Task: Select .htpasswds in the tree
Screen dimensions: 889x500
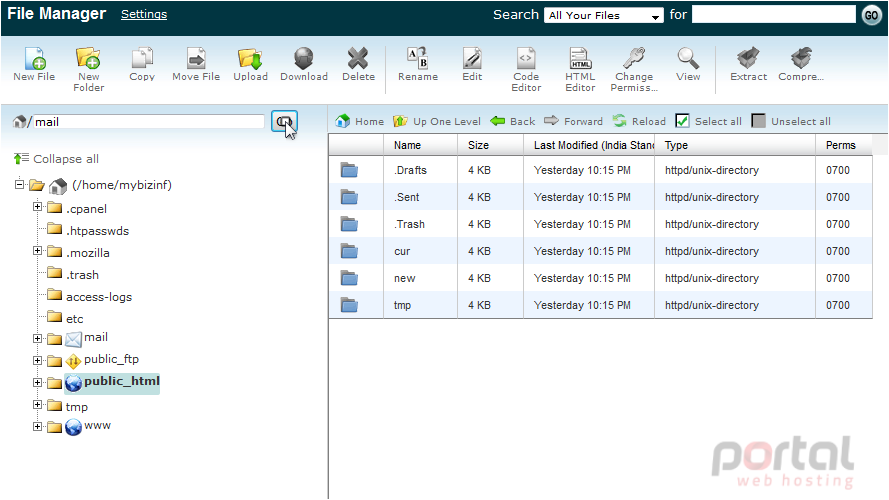Action: tap(98, 231)
